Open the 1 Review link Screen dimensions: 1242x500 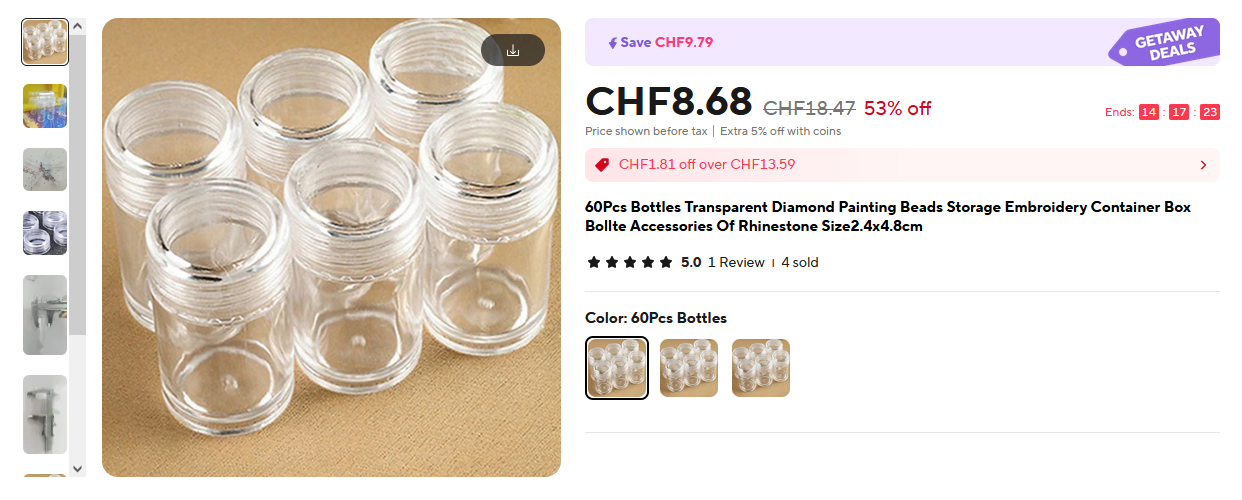pyautogui.click(x=736, y=263)
